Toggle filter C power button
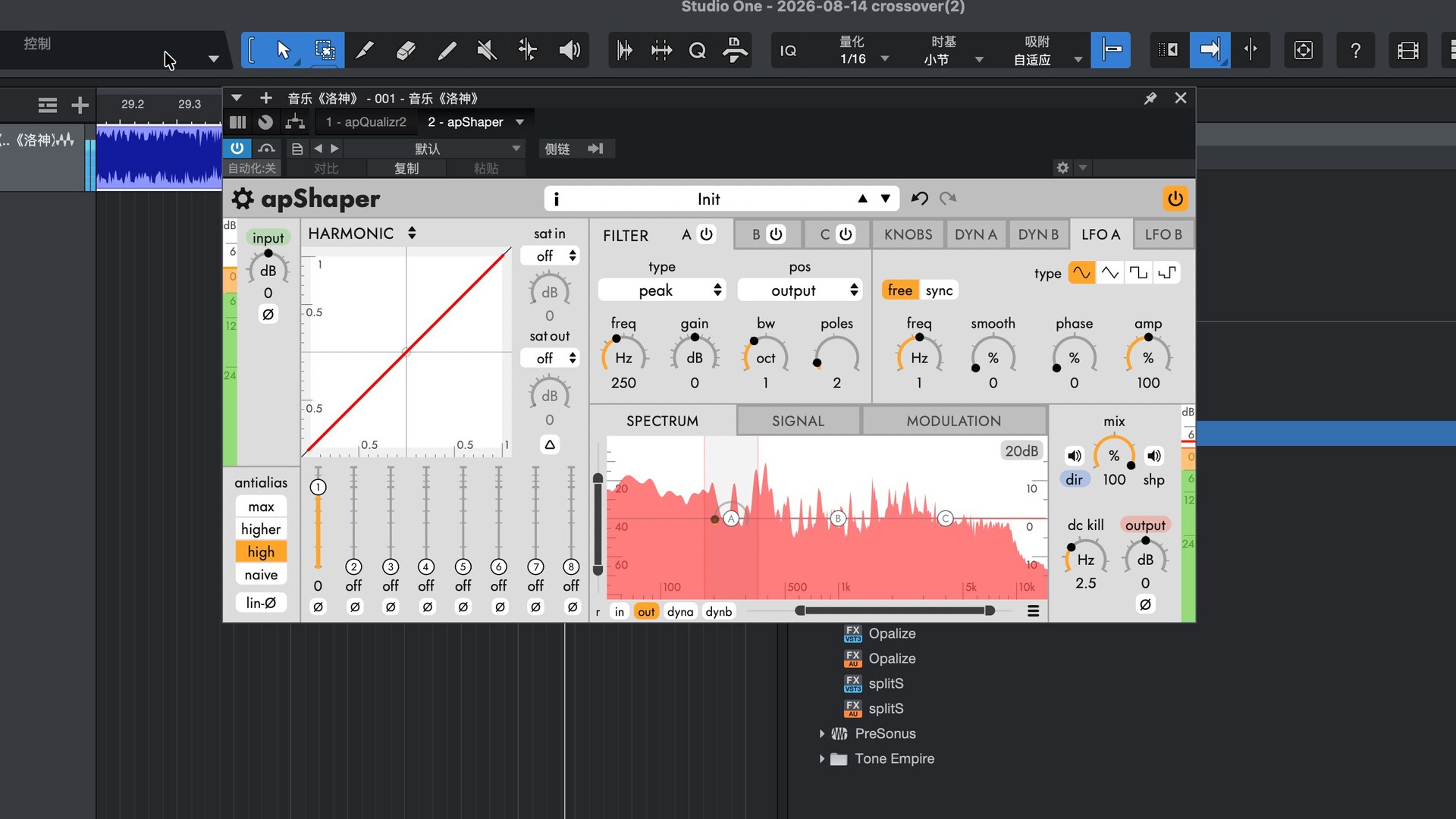1456x819 pixels. click(846, 234)
